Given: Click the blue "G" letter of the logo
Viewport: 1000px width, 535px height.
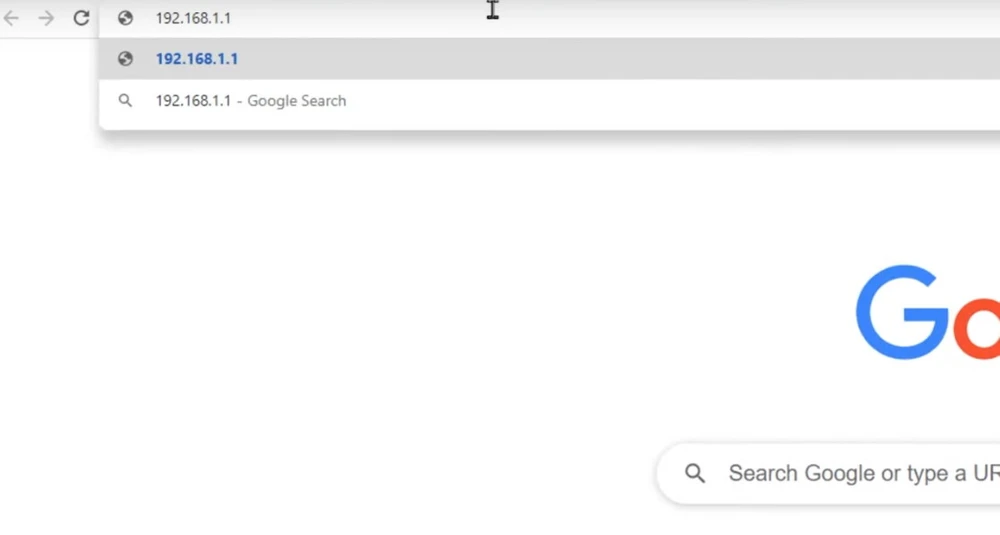Looking at the screenshot, I should click(902, 312).
